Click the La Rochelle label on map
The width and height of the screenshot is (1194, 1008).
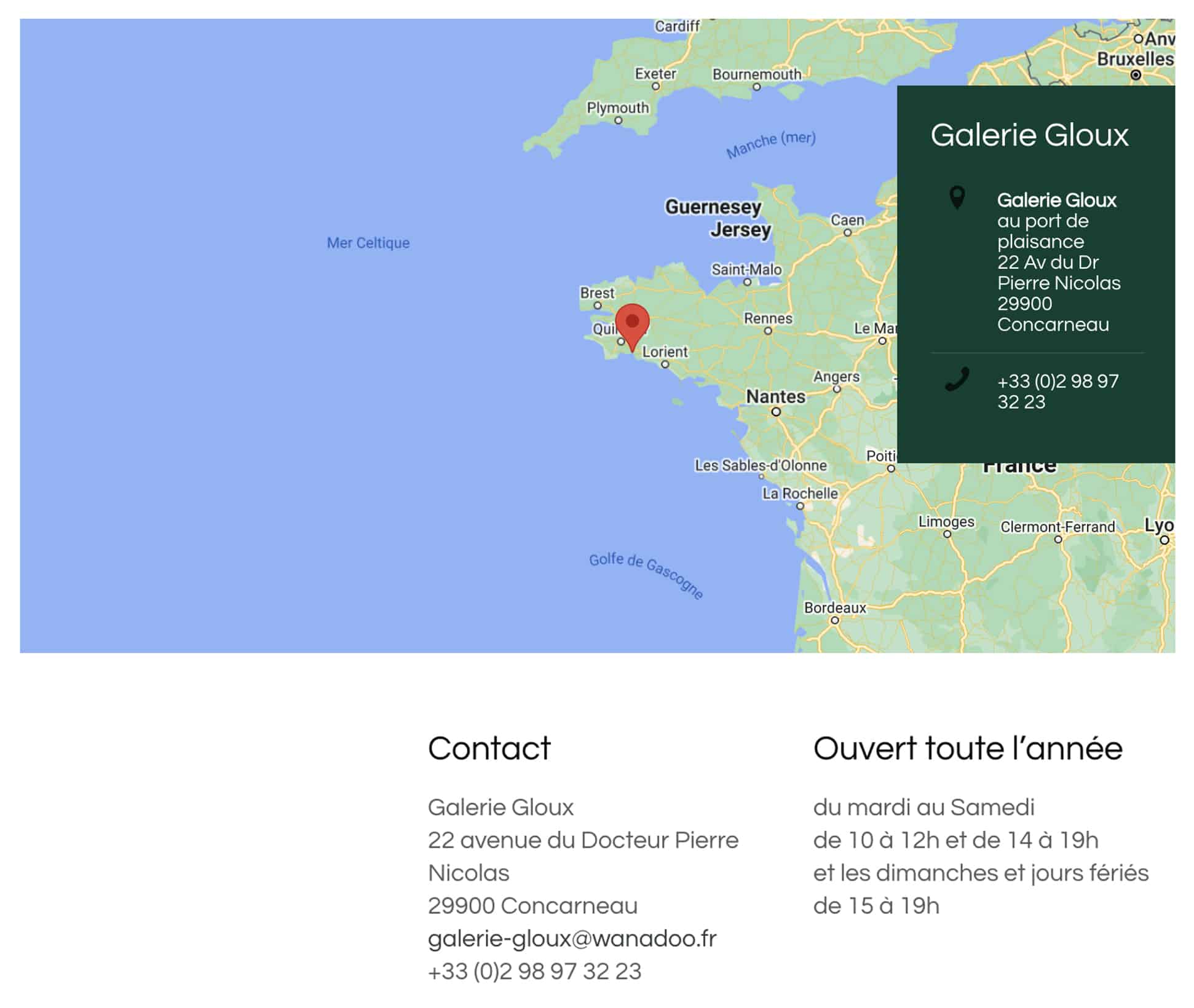pos(800,494)
